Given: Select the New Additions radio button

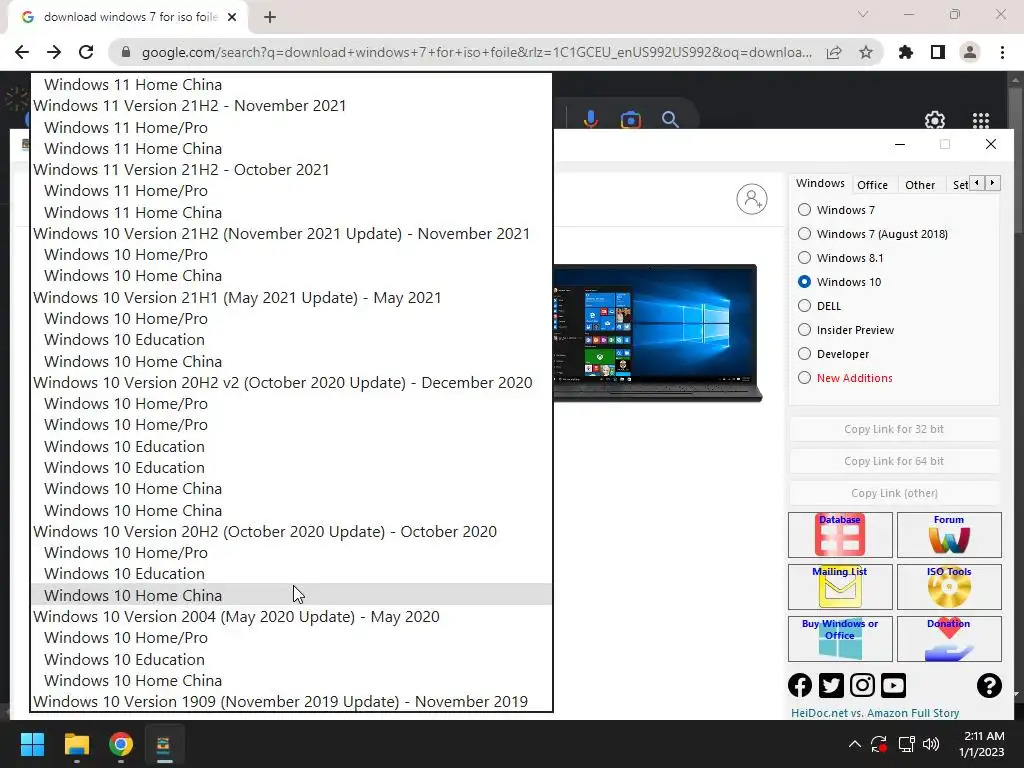Looking at the screenshot, I should pos(805,377).
